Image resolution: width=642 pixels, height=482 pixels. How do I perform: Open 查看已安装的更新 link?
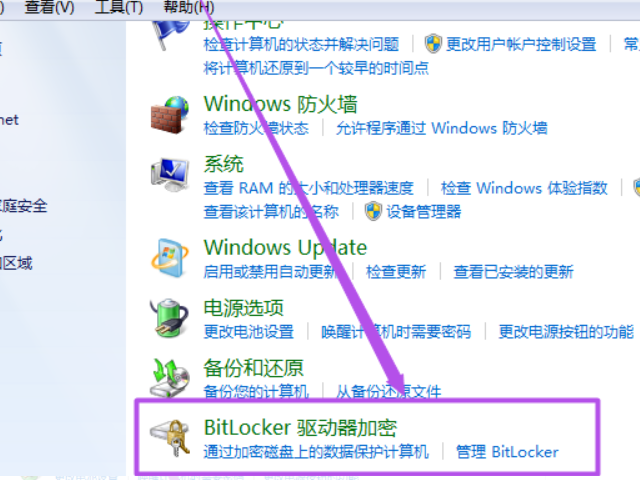coord(513,272)
